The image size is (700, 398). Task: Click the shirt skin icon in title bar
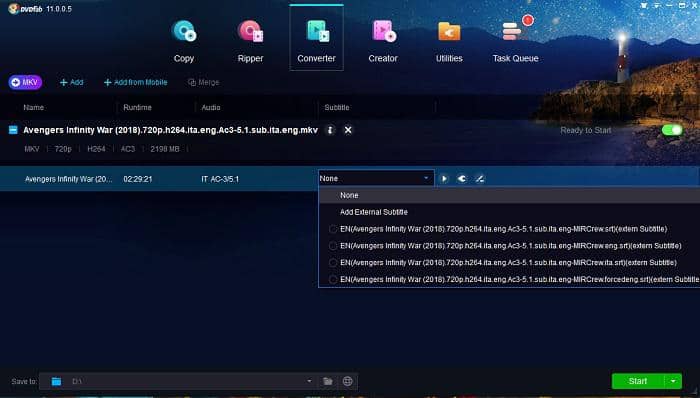[x=644, y=5]
